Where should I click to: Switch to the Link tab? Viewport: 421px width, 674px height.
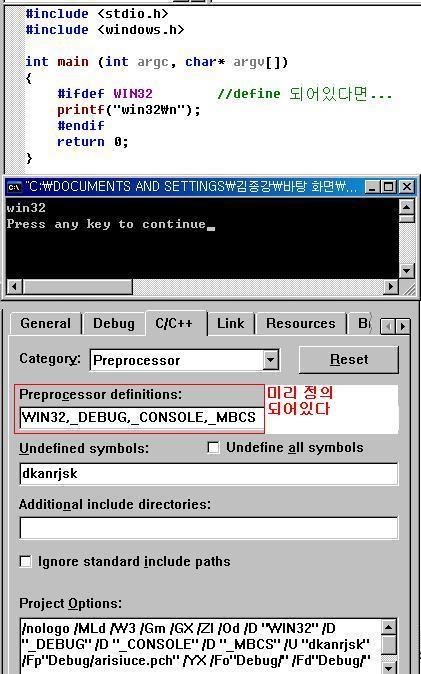231,324
